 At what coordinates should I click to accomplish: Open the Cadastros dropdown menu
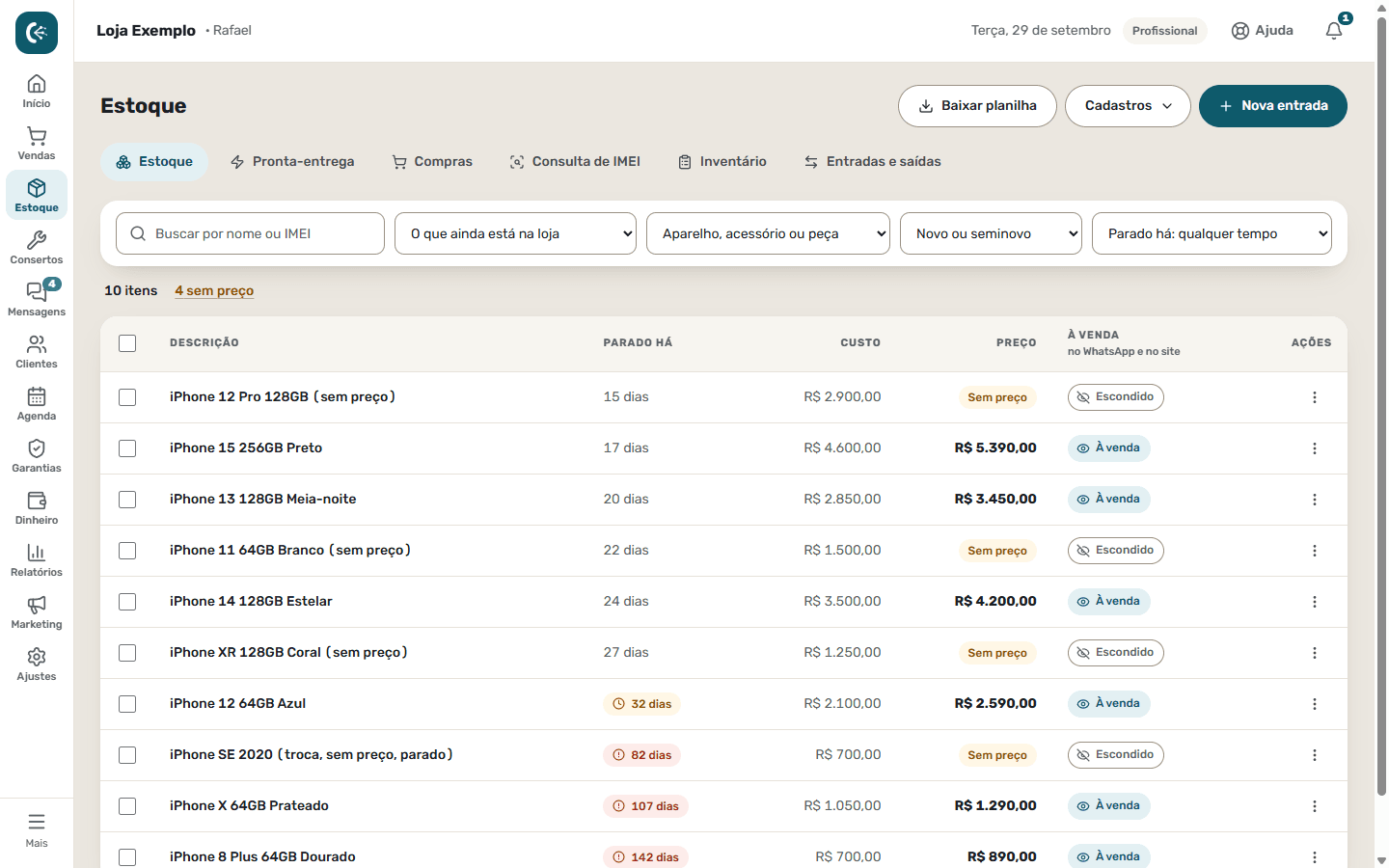click(1128, 106)
